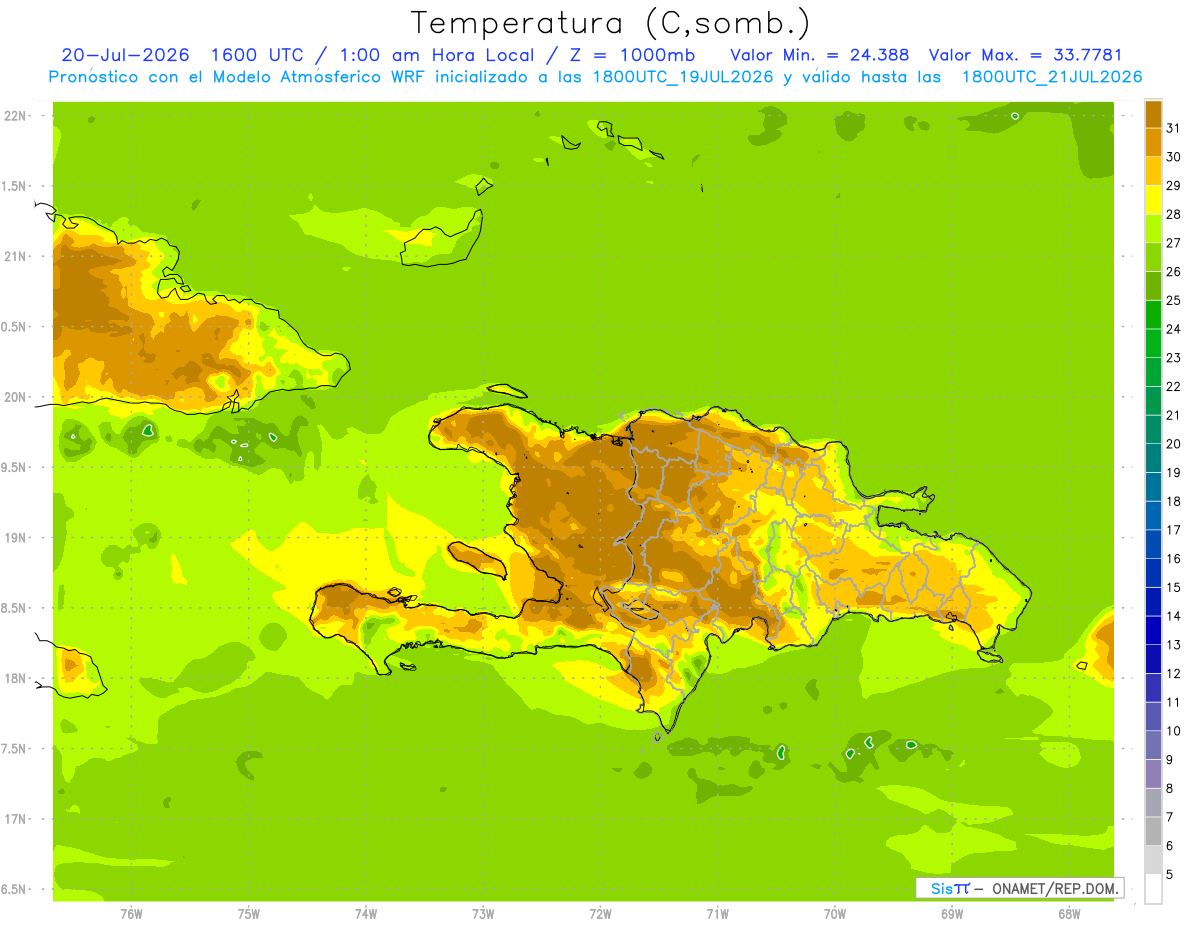Image resolution: width=1200 pixels, height=927 pixels.
Task: Click the '76W' longitude axis label
Action: (131, 914)
